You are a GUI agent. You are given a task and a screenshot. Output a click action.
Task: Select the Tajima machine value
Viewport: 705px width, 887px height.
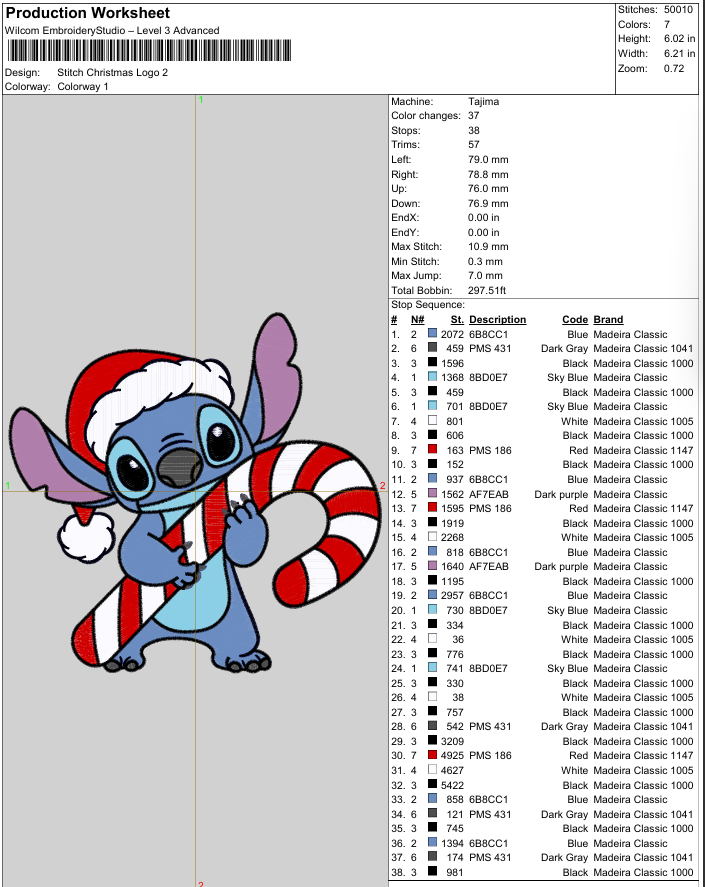pos(483,102)
